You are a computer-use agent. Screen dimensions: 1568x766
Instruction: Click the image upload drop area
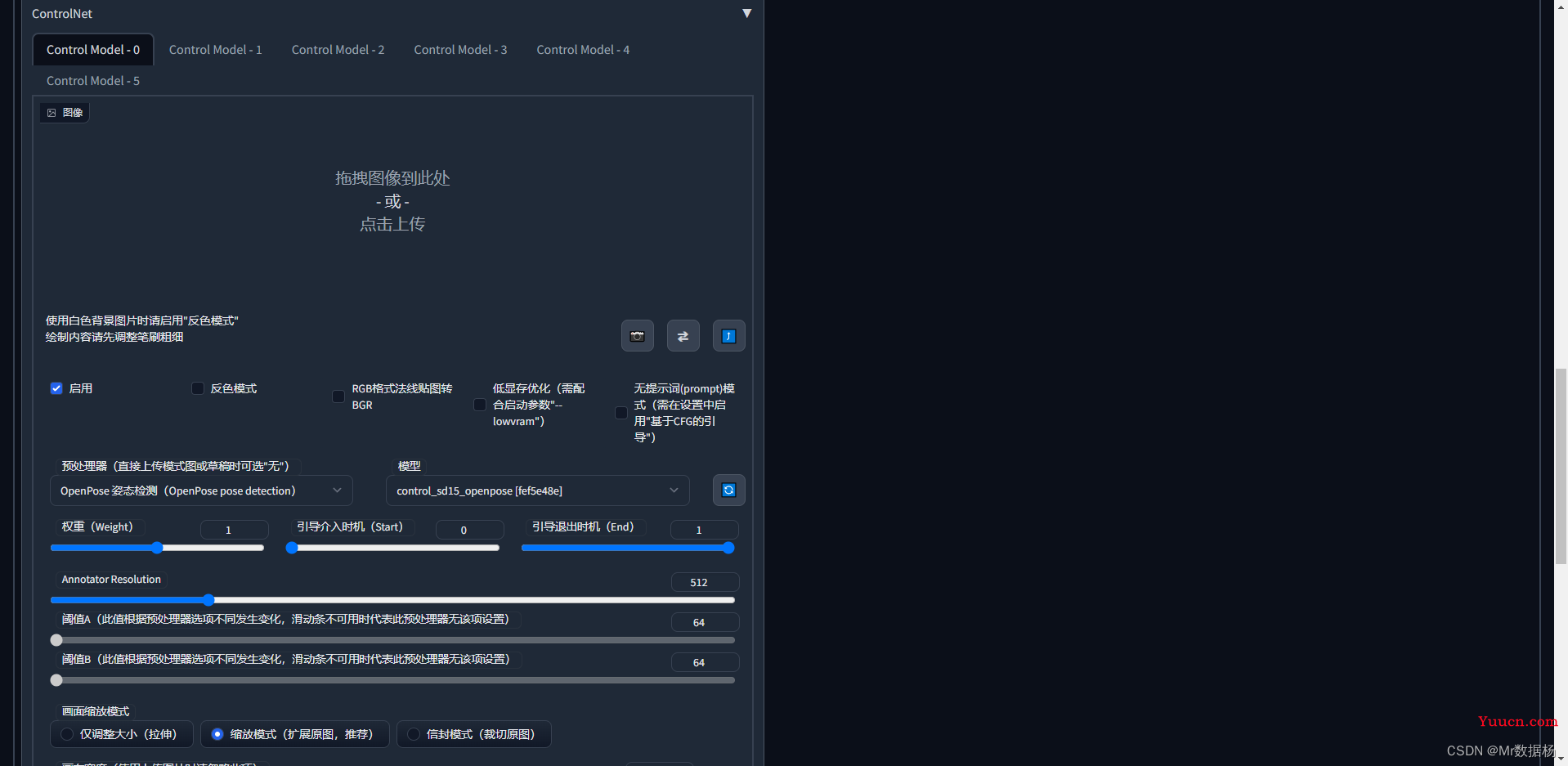(x=392, y=201)
